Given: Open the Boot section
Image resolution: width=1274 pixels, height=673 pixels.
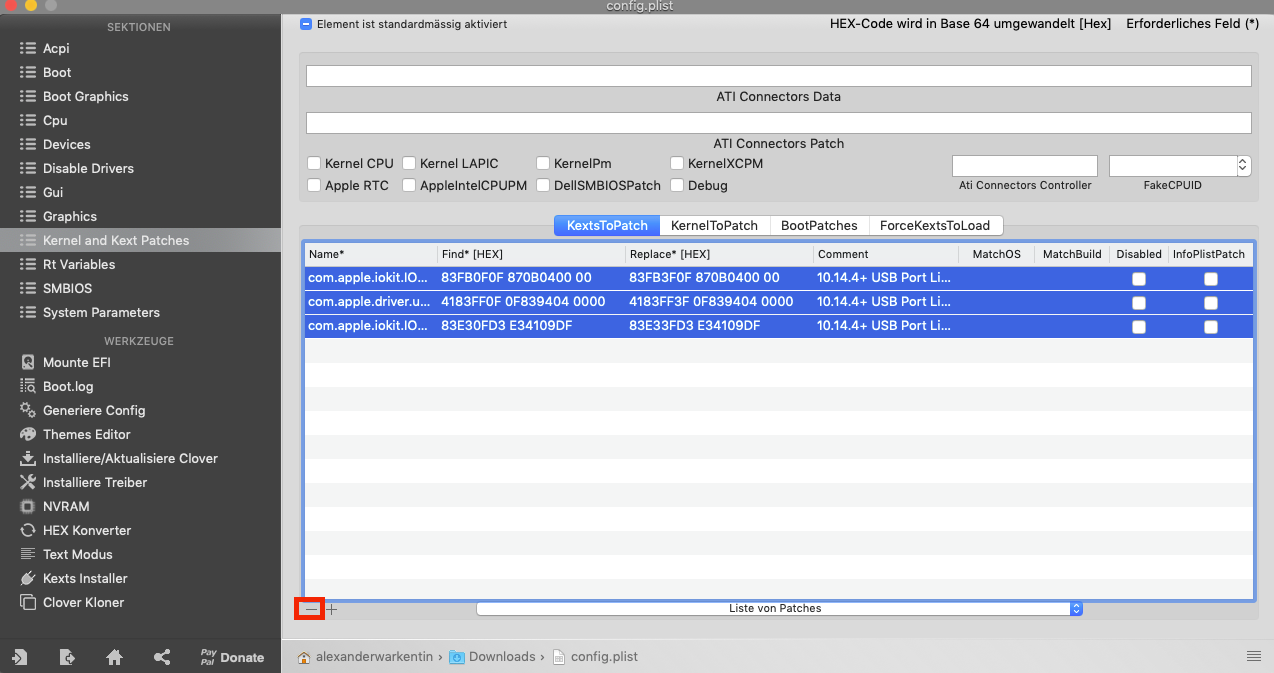Looking at the screenshot, I should point(57,72).
